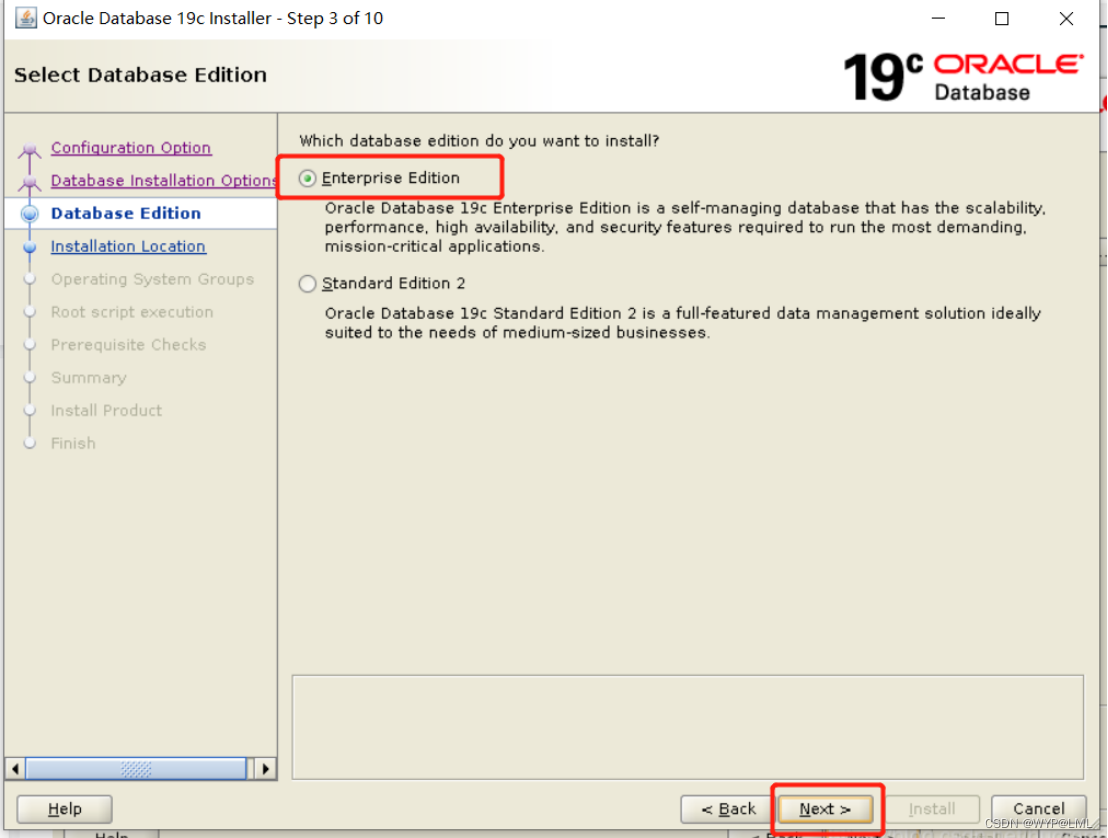The image size is (1108, 838).
Task: Click the sidebar scroll right arrow
Action: tap(265, 768)
